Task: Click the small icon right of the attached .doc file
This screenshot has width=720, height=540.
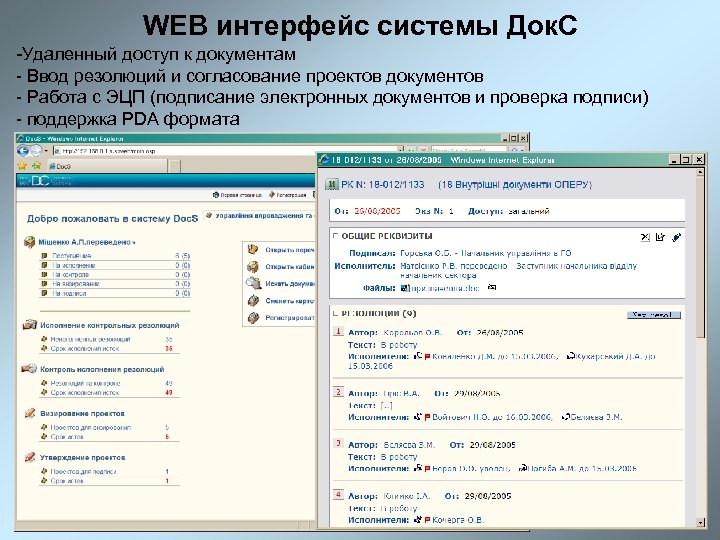Action: pyautogui.click(x=492, y=287)
